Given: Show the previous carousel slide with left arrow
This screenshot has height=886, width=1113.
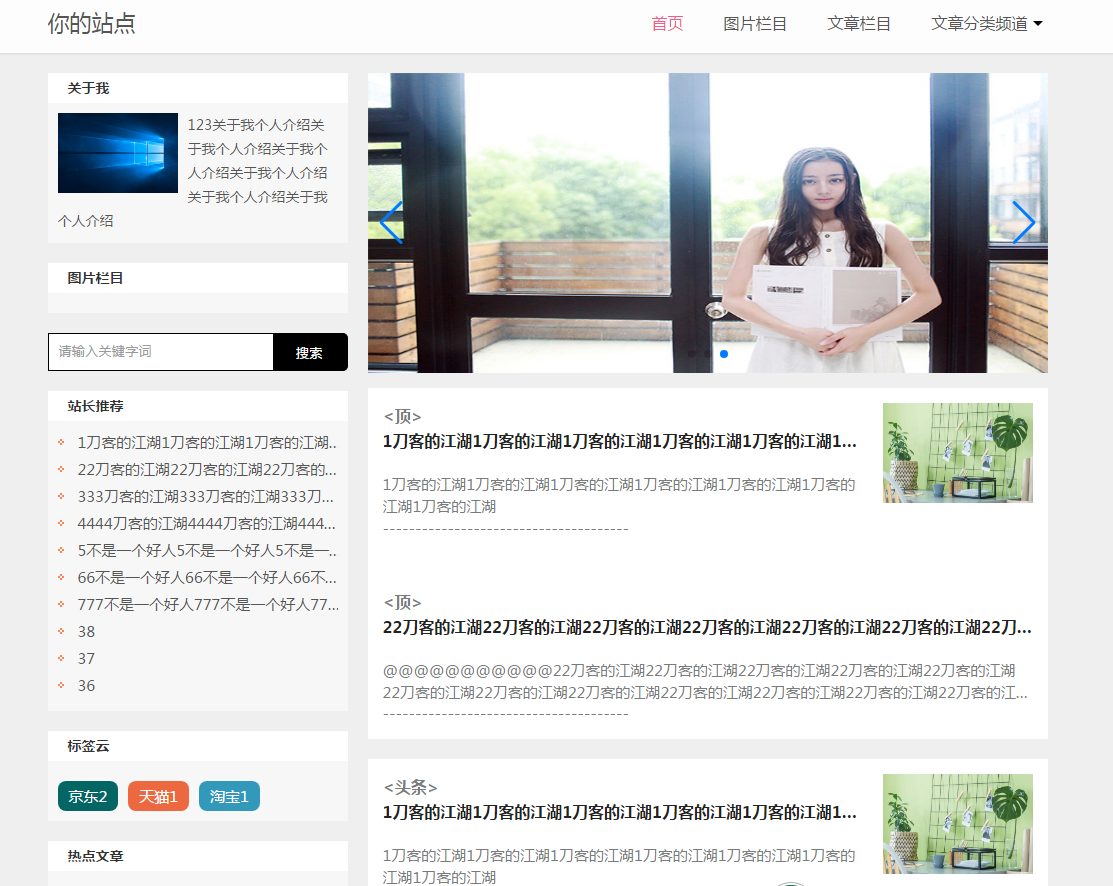Looking at the screenshot, I should [x=391, y=222].
